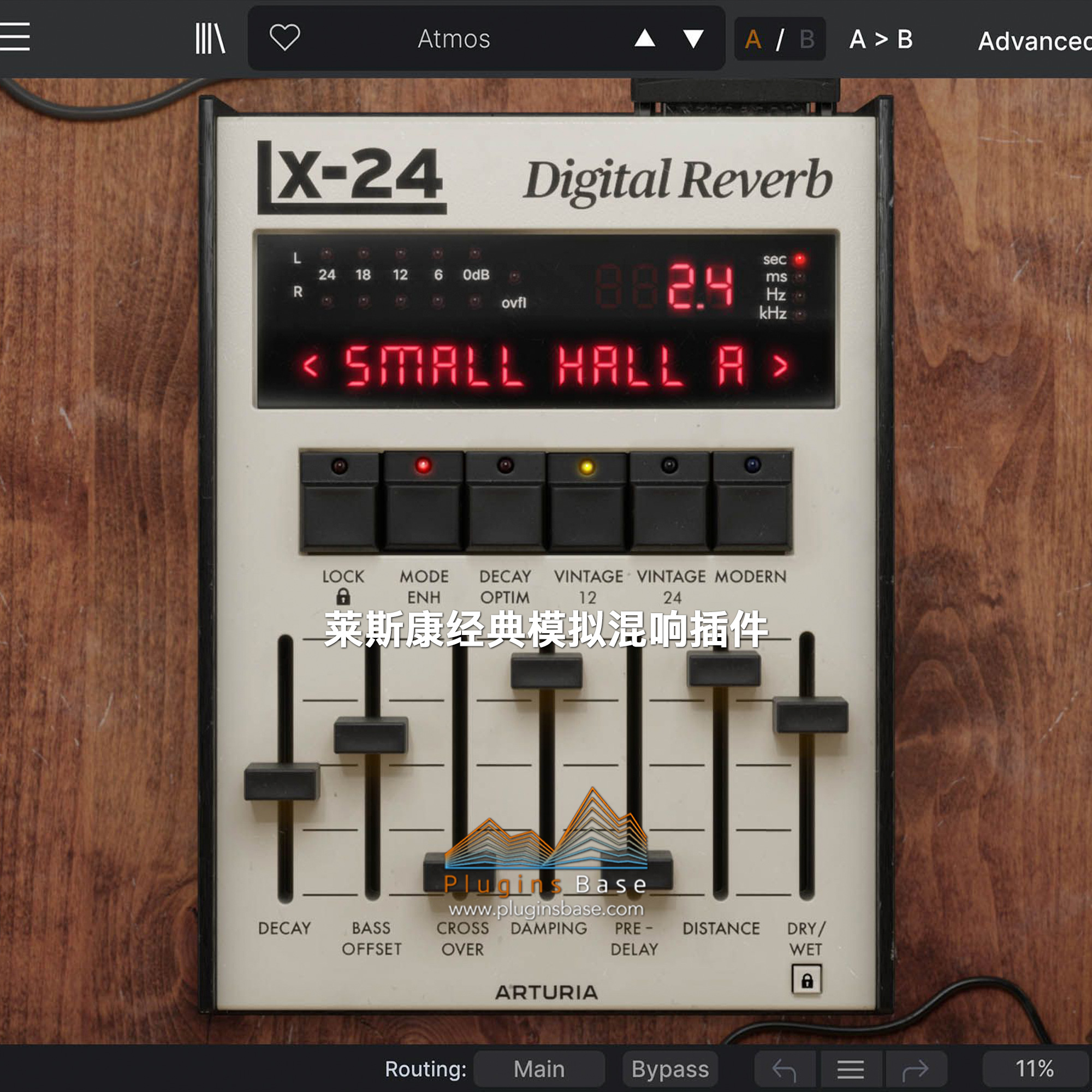Select the MODERN mode button

click(752, 503)
